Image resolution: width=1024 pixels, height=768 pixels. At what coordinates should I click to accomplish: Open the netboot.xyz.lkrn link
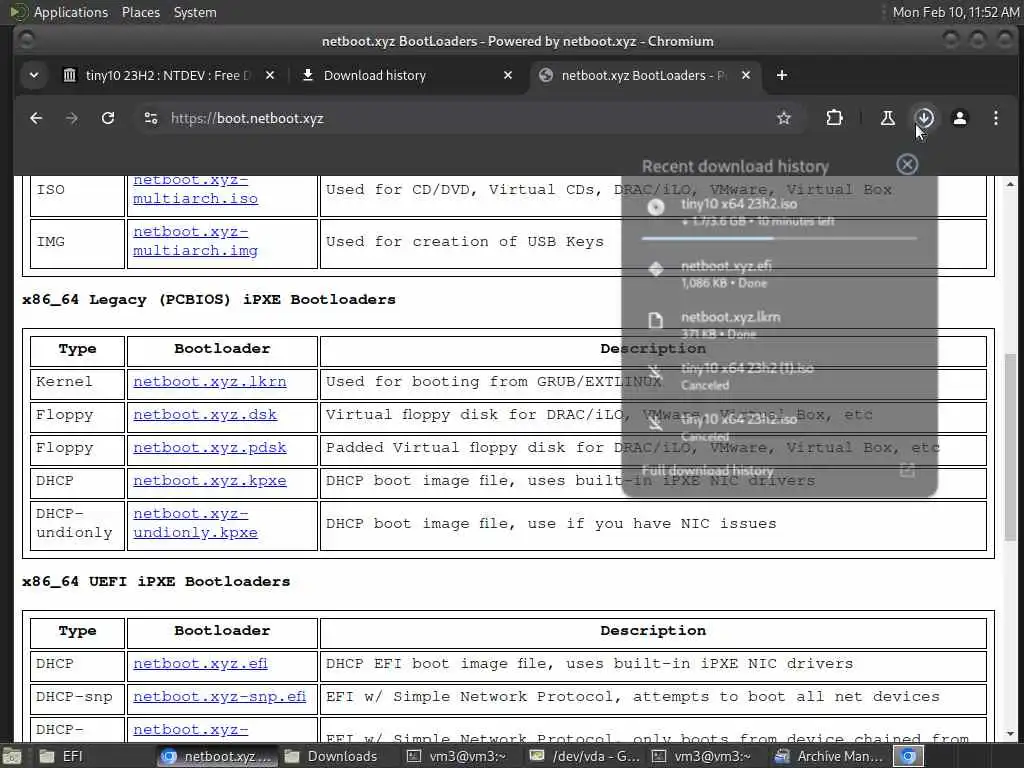[210, 381]
